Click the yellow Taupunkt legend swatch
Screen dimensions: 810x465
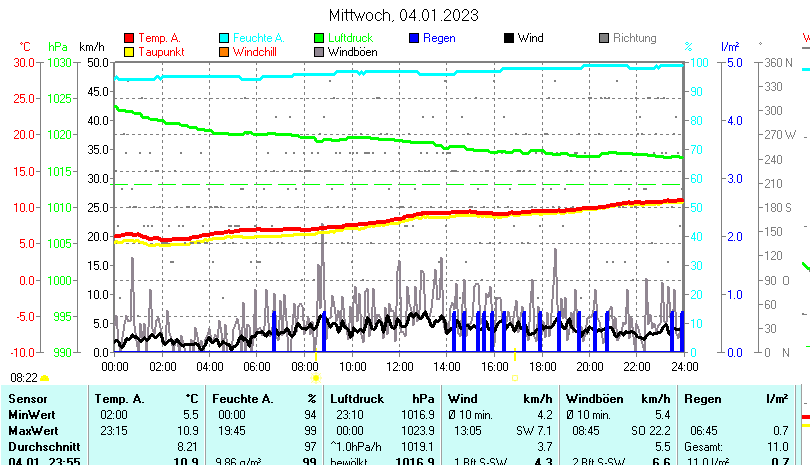[128, 52]
